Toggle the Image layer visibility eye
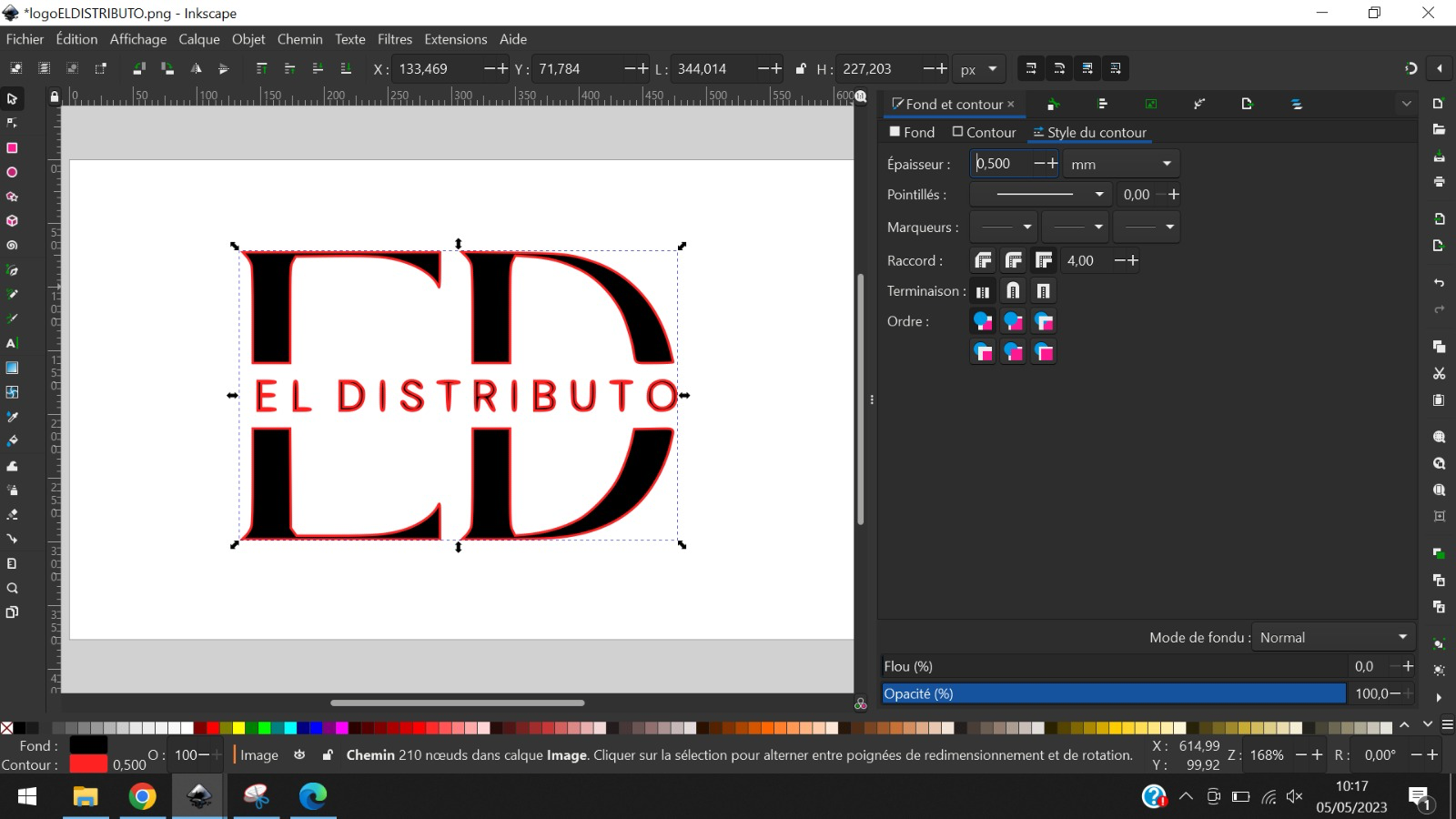Screen dimensions: 1456x819 tap(299, 754)
